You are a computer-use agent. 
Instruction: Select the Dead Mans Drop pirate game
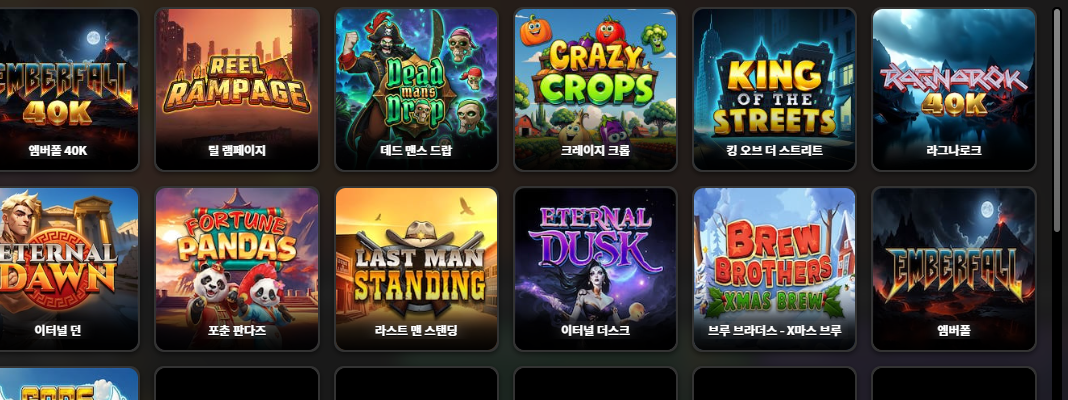[416, 89]
